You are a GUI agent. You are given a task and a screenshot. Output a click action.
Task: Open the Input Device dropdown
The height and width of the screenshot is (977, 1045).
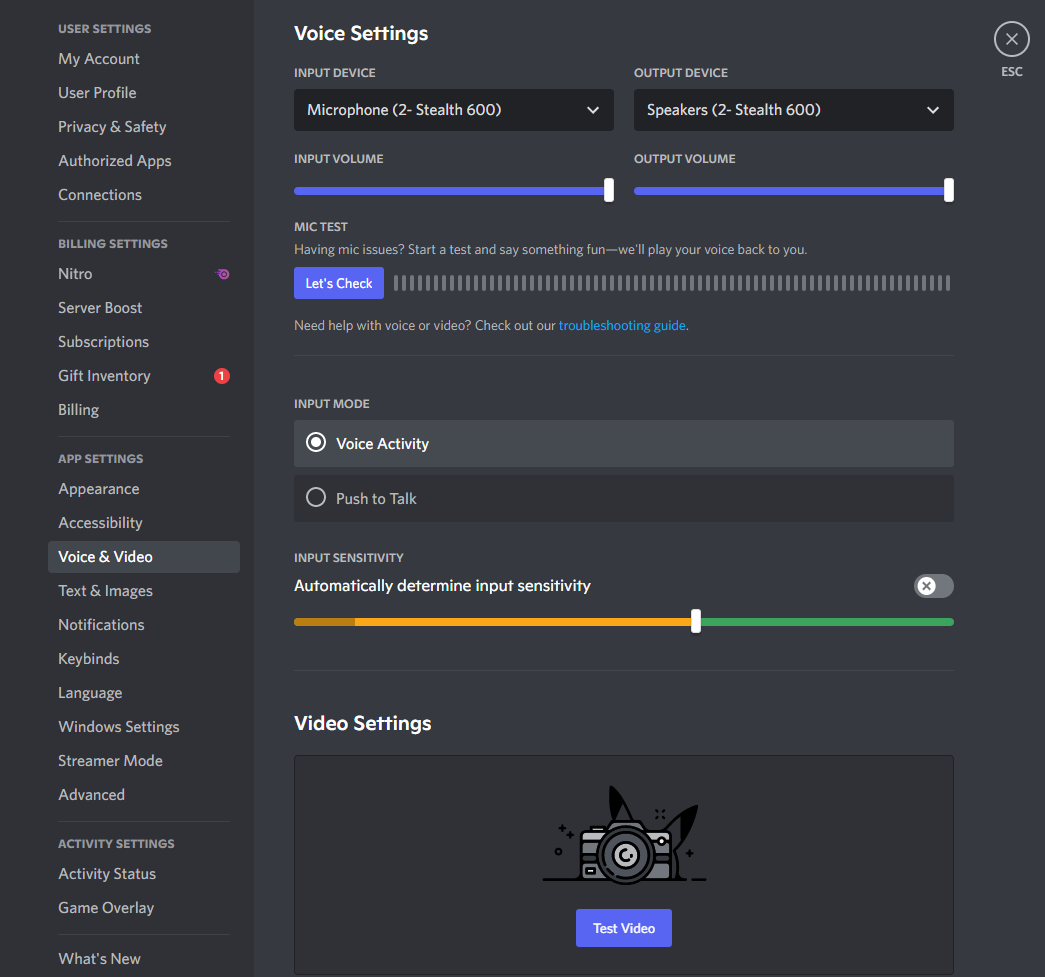(x=453, y=110)
